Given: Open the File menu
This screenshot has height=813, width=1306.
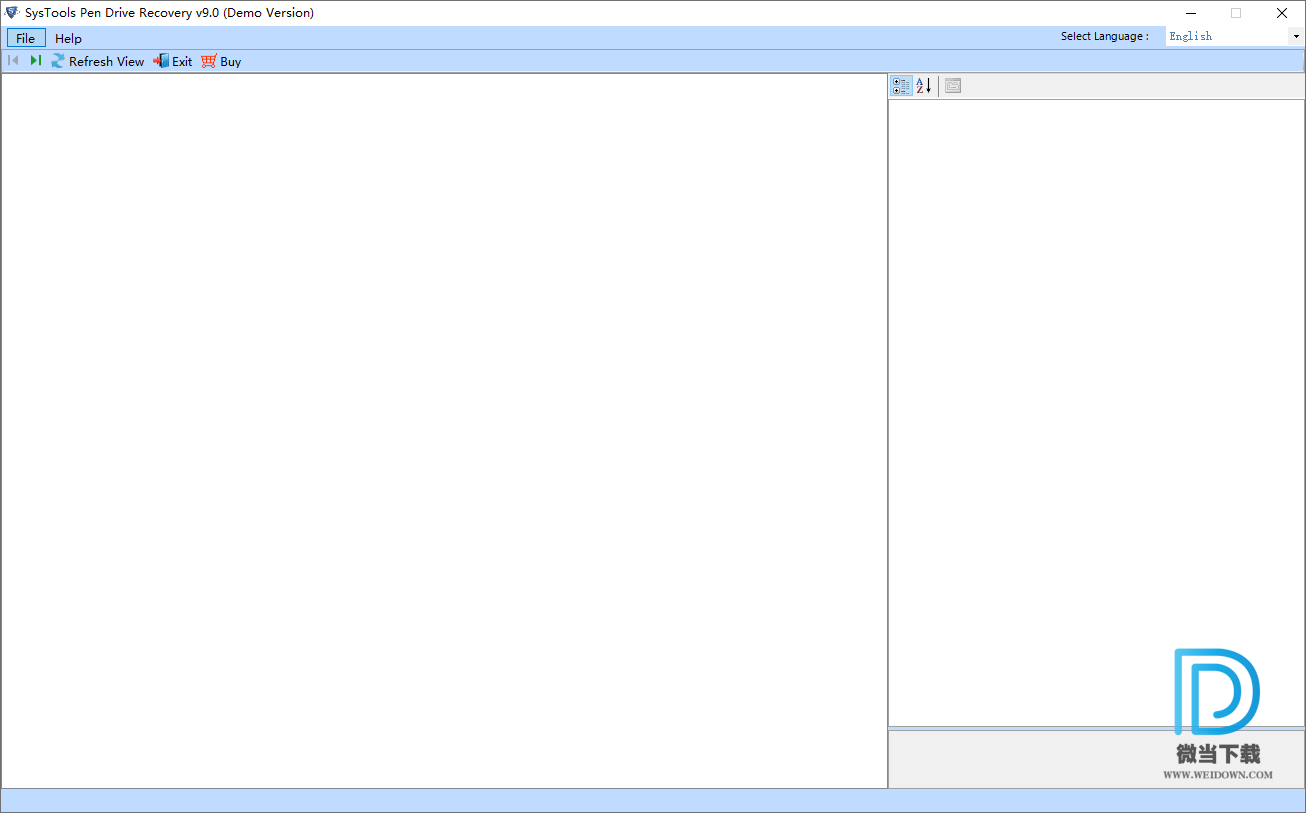Looking at the screenshot, I should [26, 38].
